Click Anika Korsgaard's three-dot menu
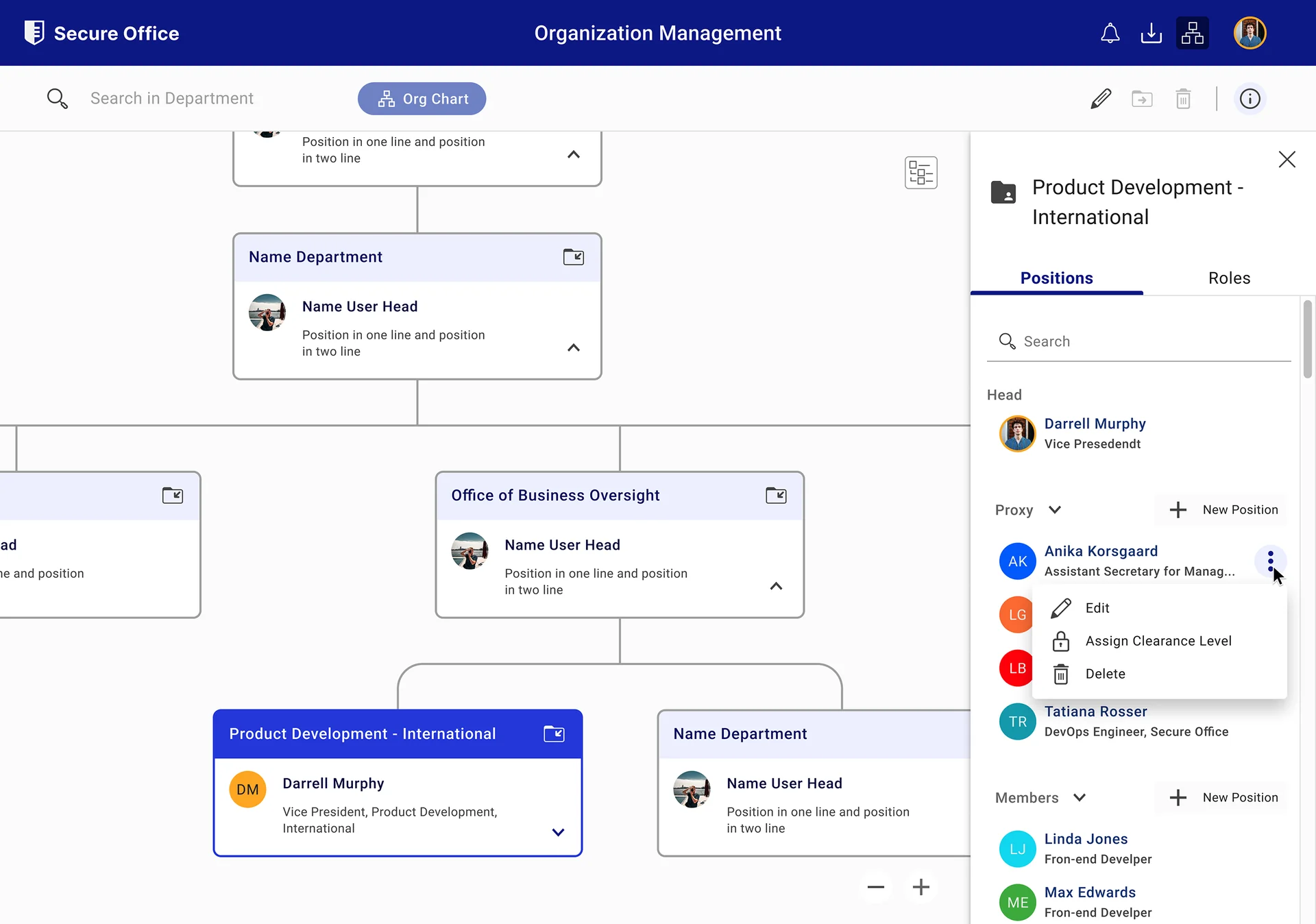This screenshot has height=924, width=1316. tap(1271, 561)
